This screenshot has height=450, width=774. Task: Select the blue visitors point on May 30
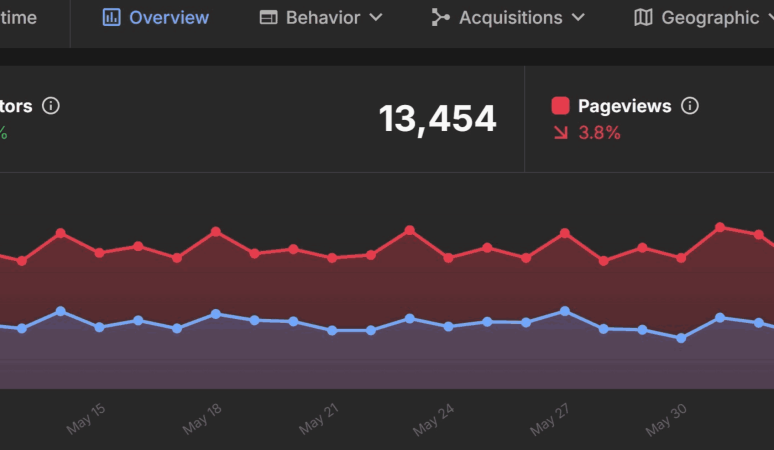pos(681,338)
